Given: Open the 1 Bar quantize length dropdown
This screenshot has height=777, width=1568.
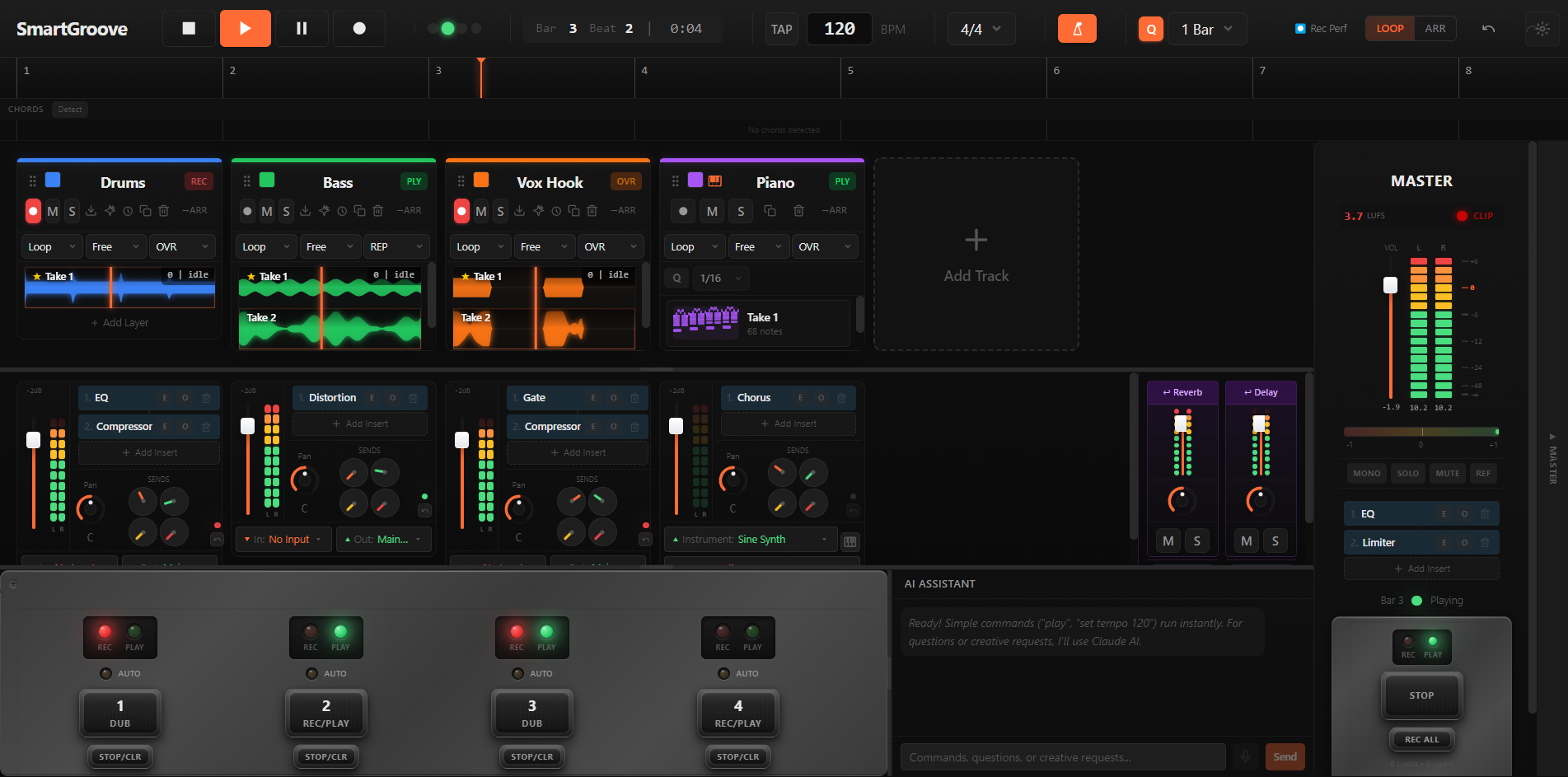Looking at the screenshot, I should pos(1207,29).
